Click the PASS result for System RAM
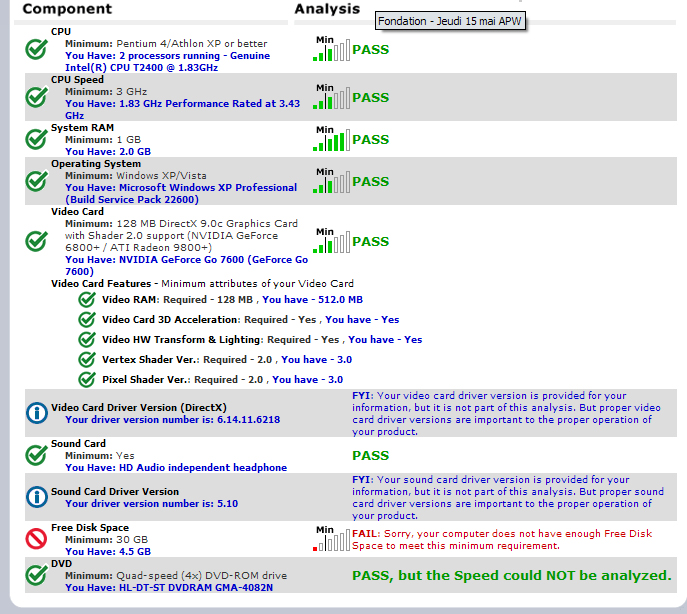687x614 pixels. 370,139
